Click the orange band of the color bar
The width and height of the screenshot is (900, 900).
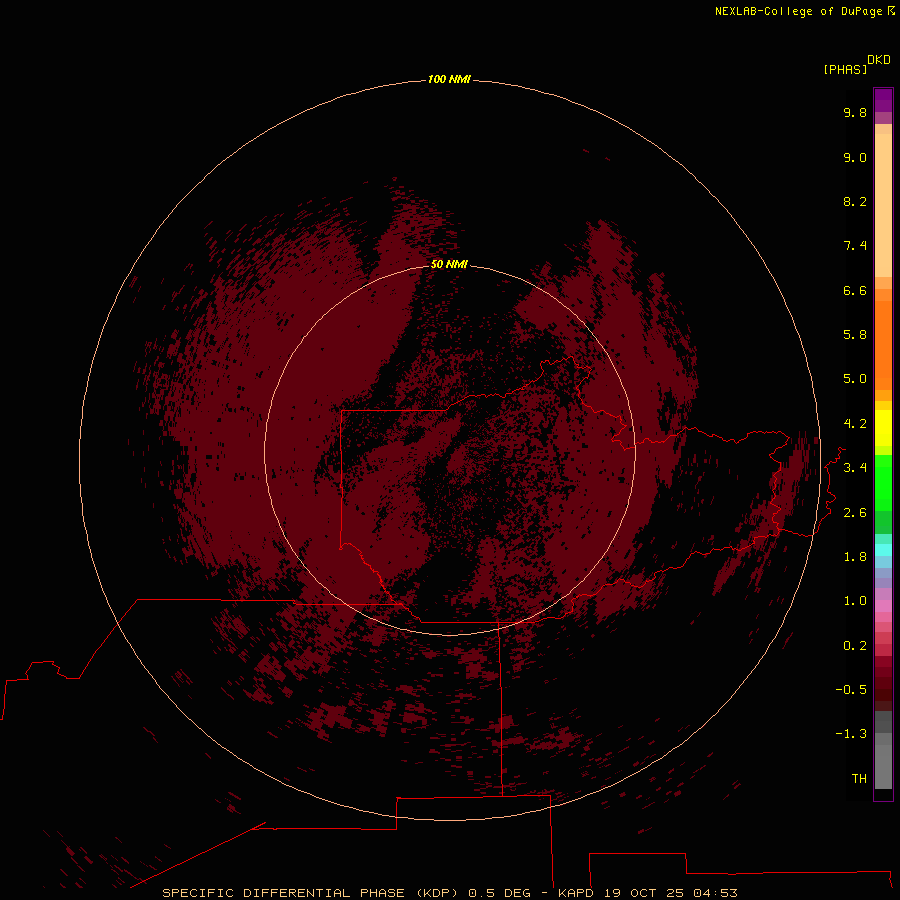(x=883, y=345)
